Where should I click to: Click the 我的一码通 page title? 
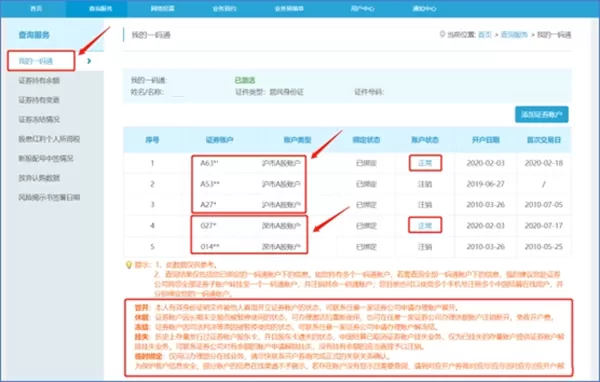coord(151,35)
